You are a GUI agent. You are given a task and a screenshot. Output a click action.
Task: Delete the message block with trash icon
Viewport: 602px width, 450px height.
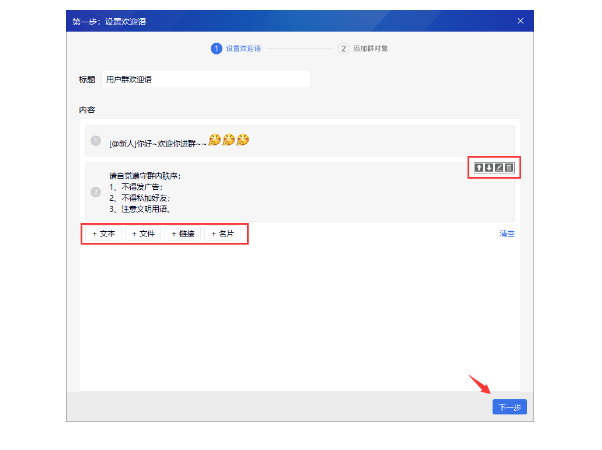tap(509, 167)
